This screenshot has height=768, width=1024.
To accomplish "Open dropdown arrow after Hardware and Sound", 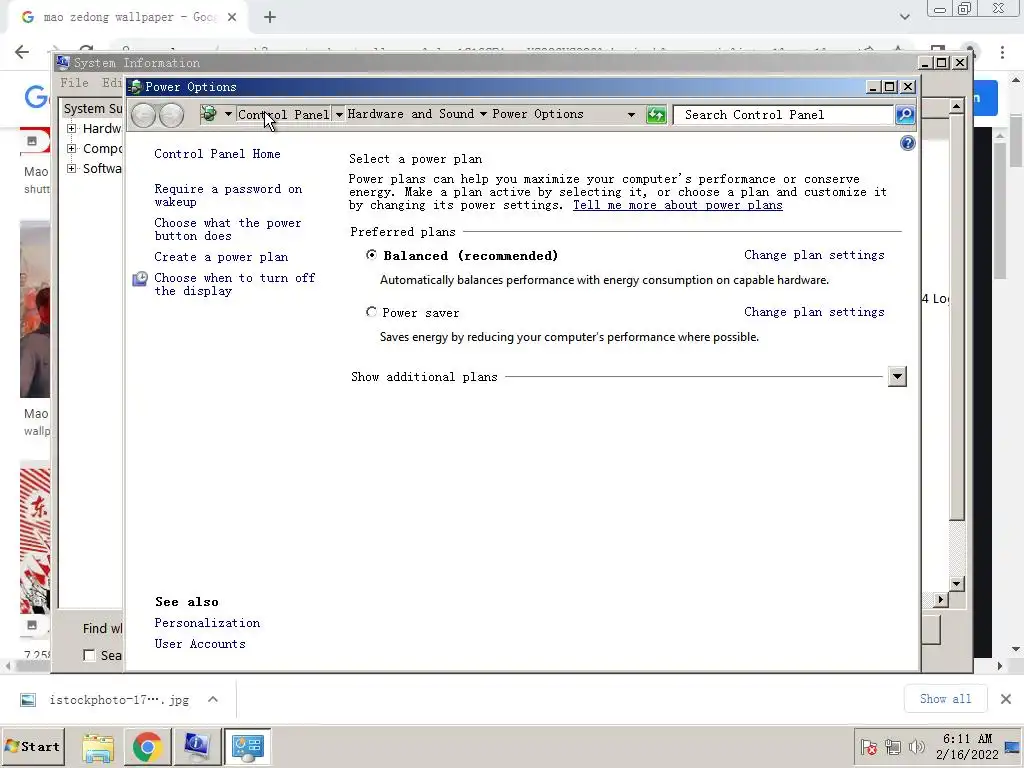I will point(483,114).
